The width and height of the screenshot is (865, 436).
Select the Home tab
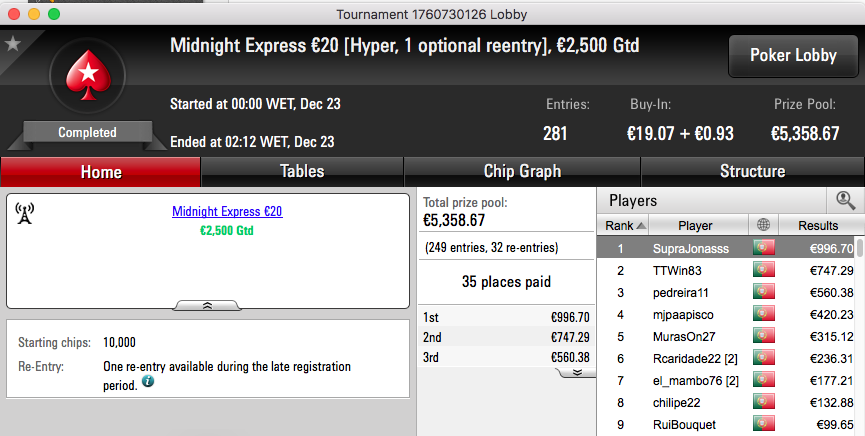(x=100, y=172)
